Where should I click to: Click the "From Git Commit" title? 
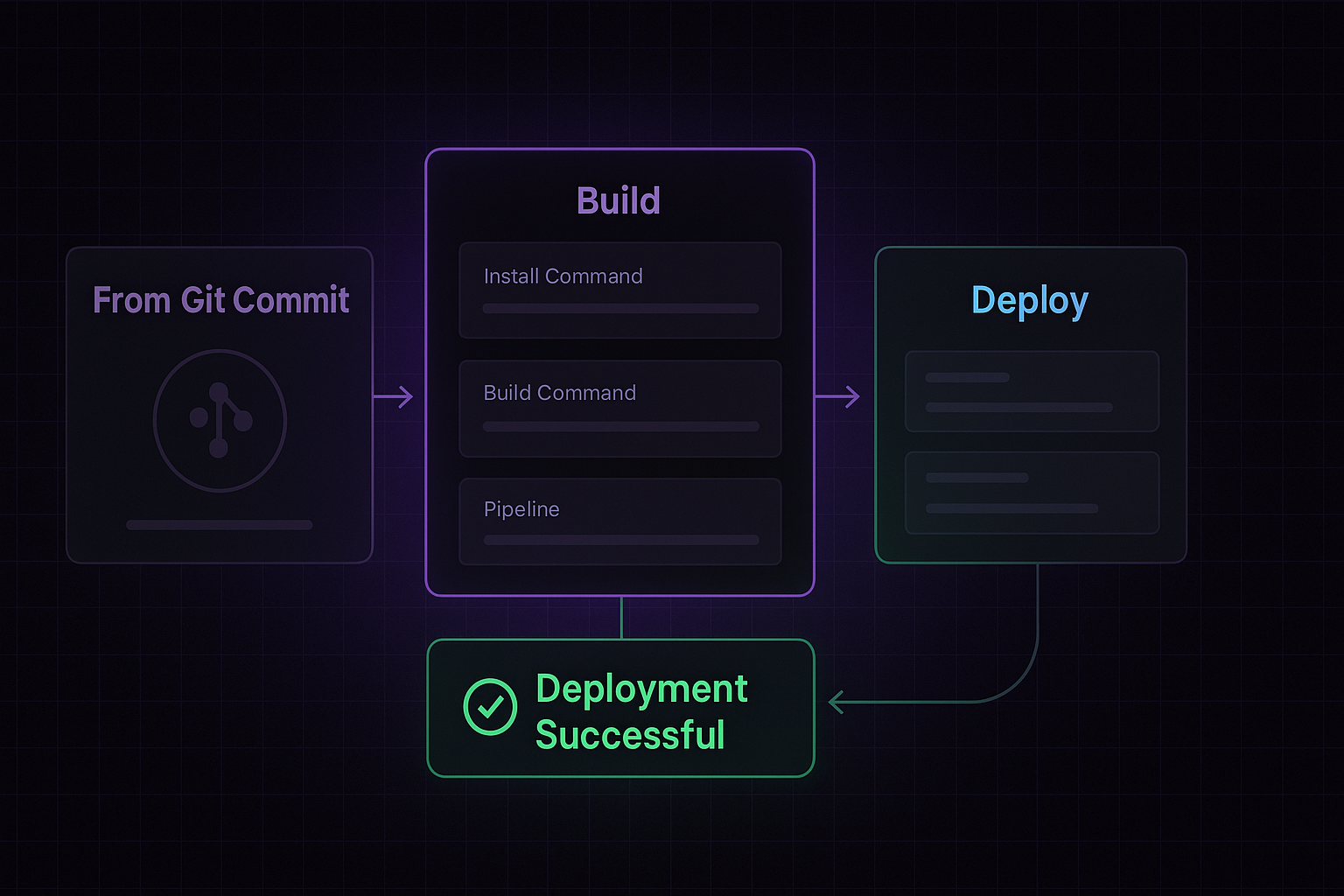(220, 300)
